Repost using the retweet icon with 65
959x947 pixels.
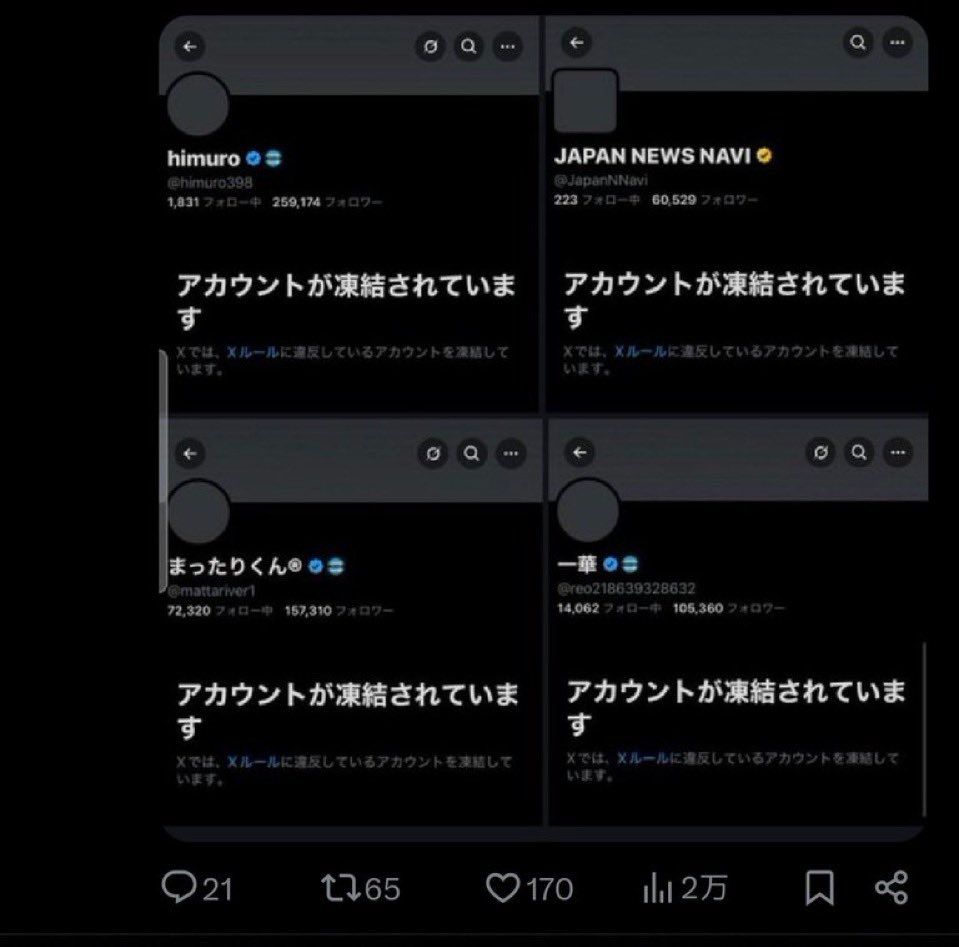(361, 888)
